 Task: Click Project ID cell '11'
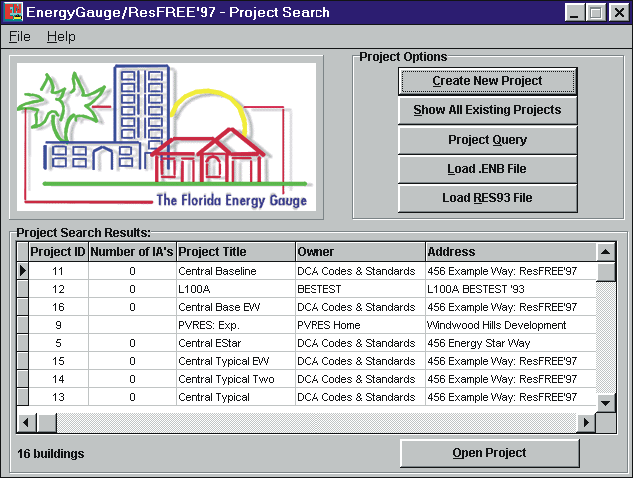click(x=58, y=271)
